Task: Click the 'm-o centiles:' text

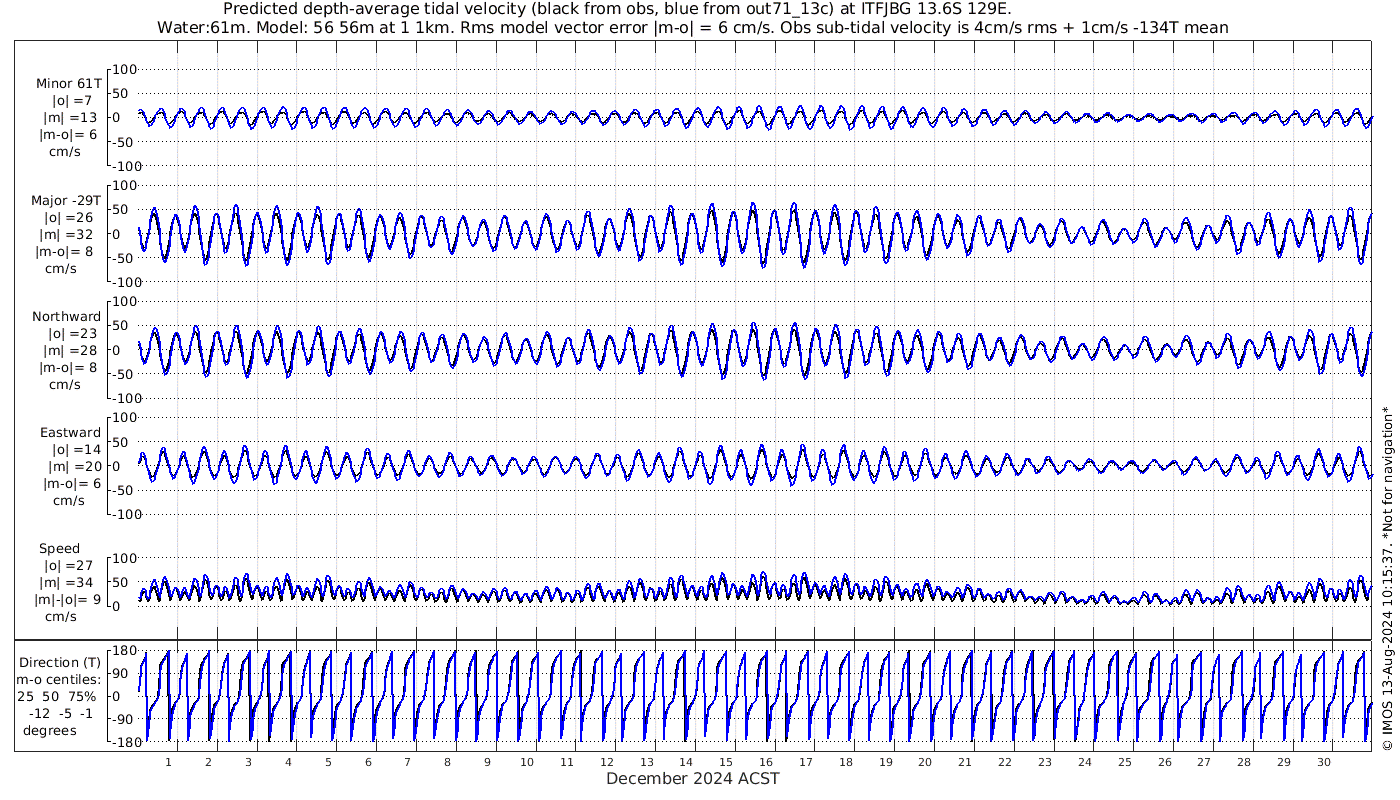Action: (58, 679)
